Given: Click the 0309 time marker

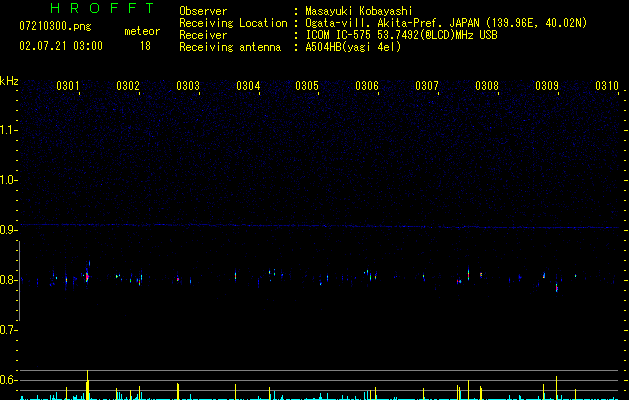Looking at the screenshot, I should (x=547, y=86).
